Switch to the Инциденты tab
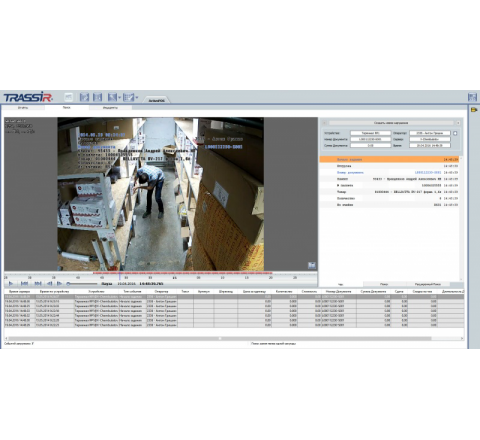 point(110,108)
